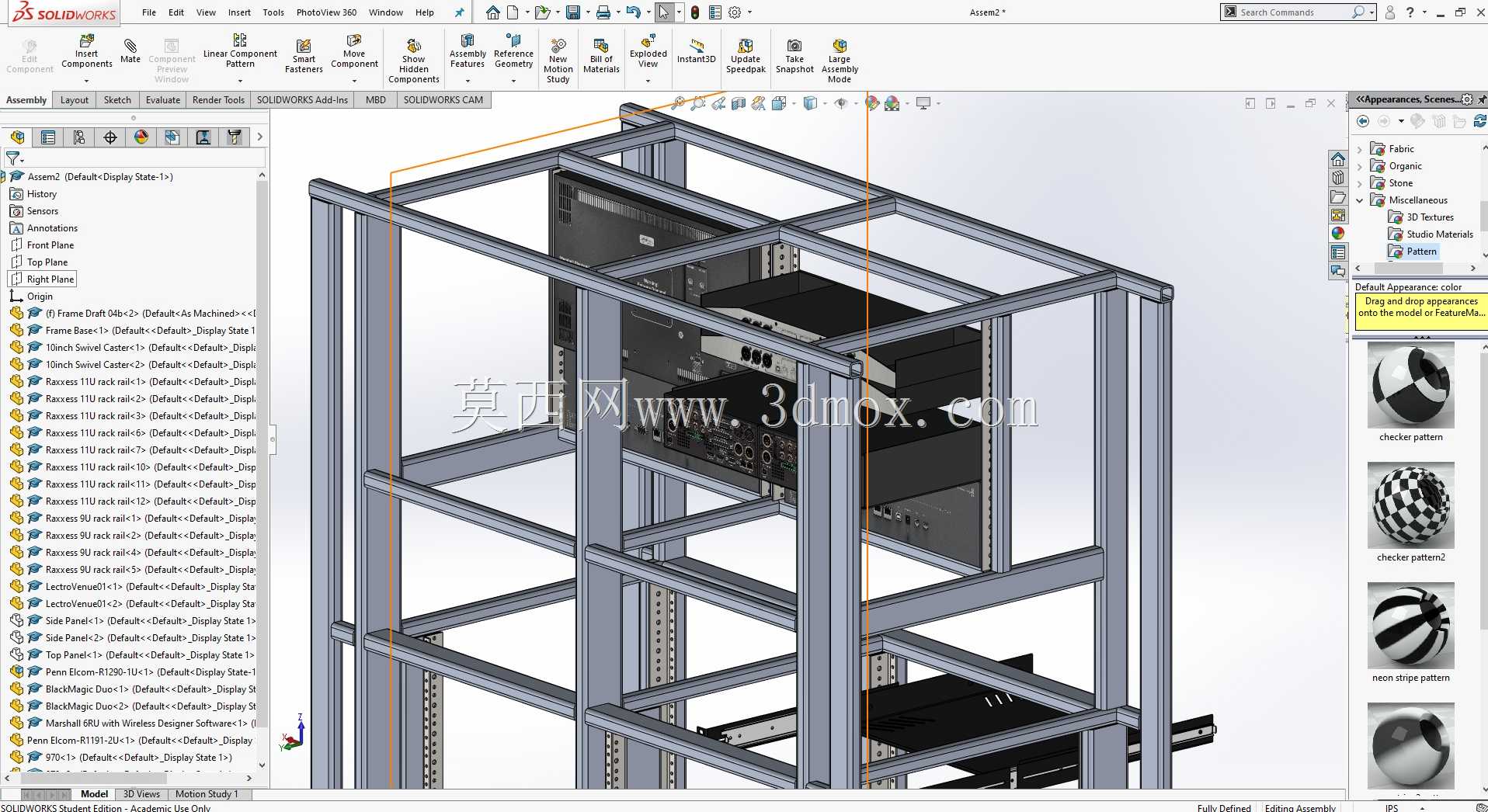
Task: Expand the Fabric appearance folder
Action: 1359,149
